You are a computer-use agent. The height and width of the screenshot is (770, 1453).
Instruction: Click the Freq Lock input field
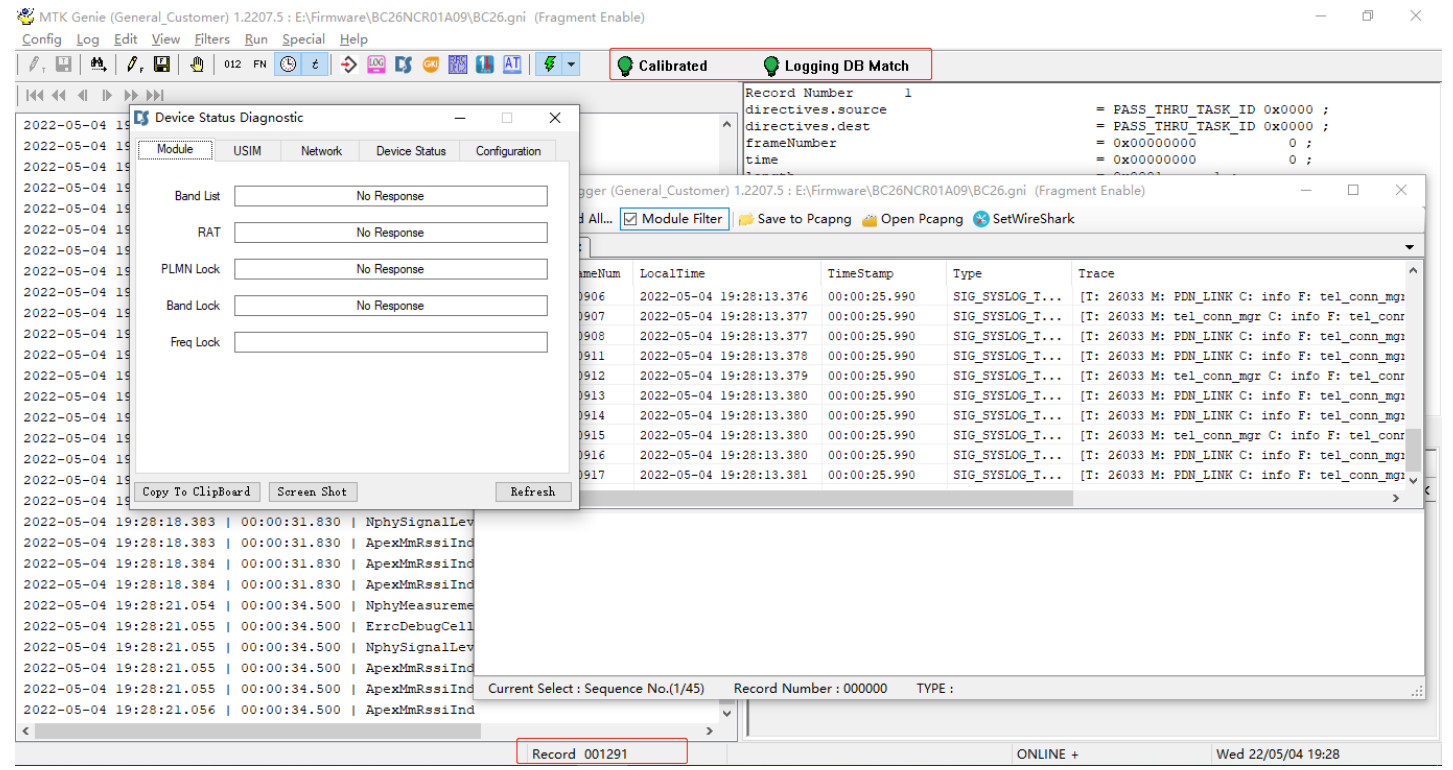(390, 342)
